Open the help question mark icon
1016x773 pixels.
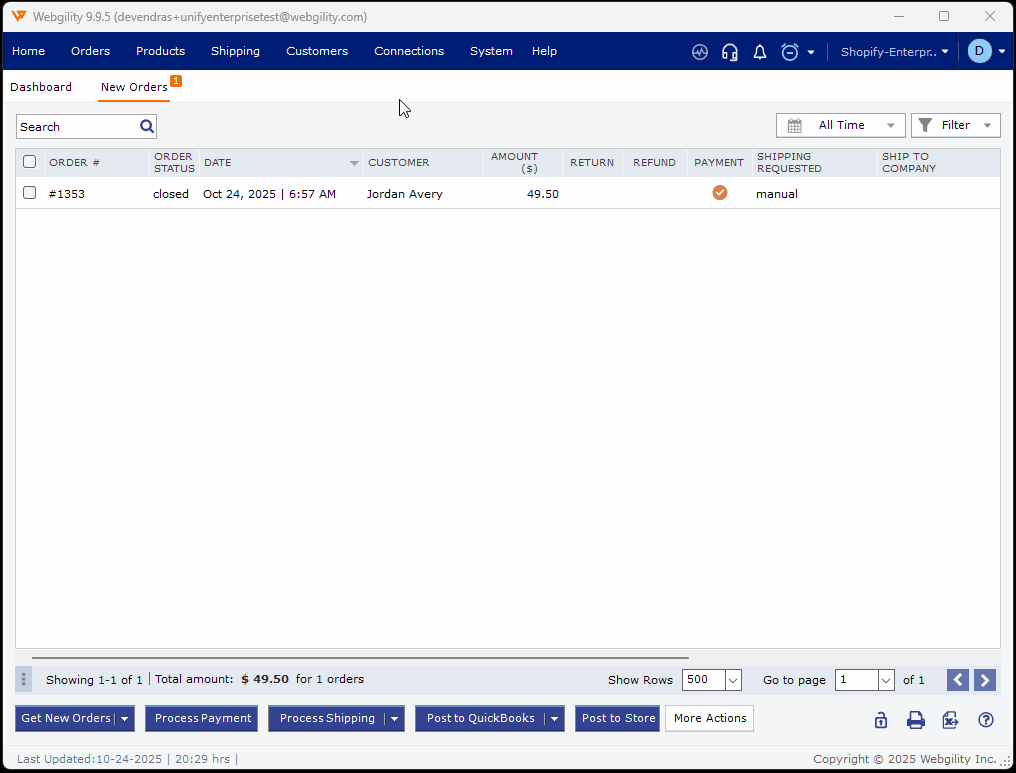(986, 720)
